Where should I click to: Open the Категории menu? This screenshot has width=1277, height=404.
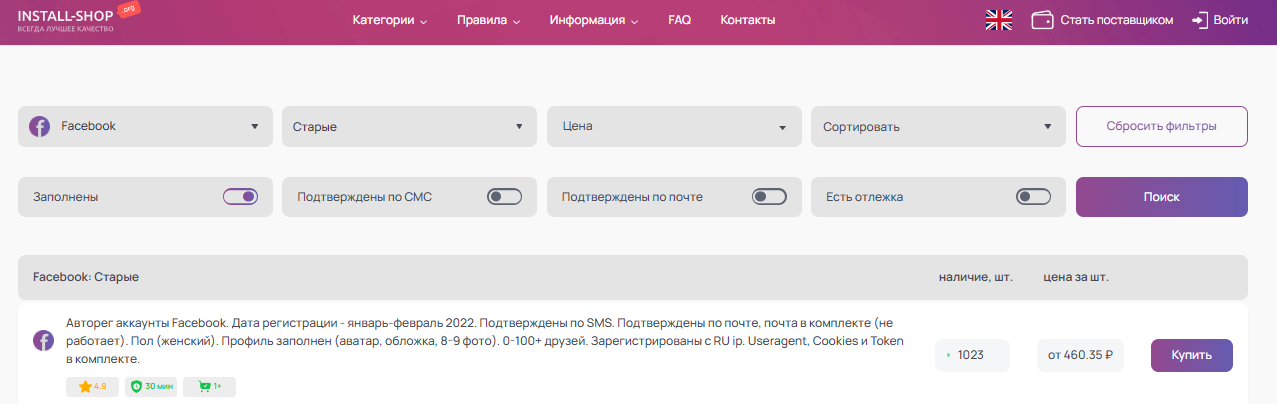390,20
